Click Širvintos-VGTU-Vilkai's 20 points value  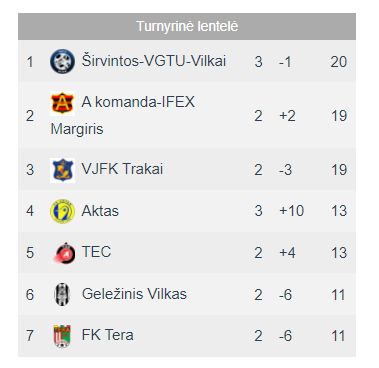(339, 62)
